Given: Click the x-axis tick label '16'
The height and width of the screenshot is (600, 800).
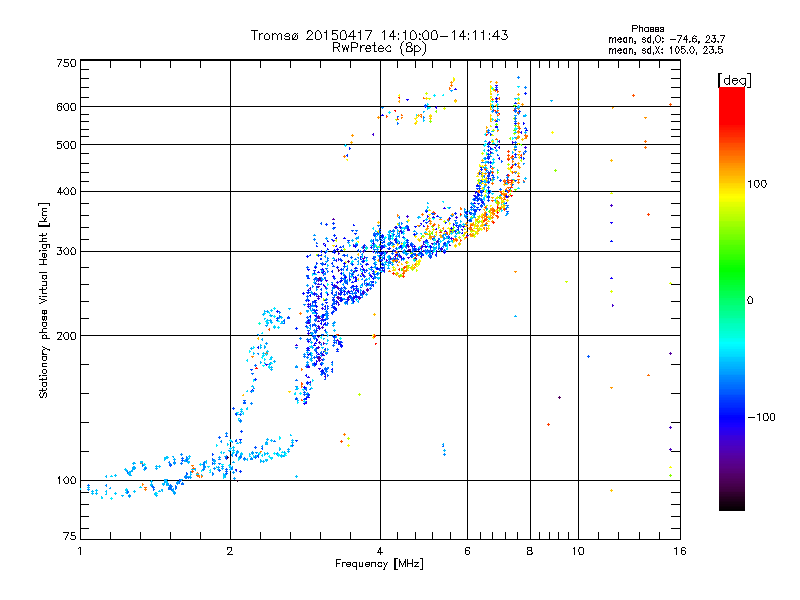Looking at the screenshot, I should click(680, 551).
